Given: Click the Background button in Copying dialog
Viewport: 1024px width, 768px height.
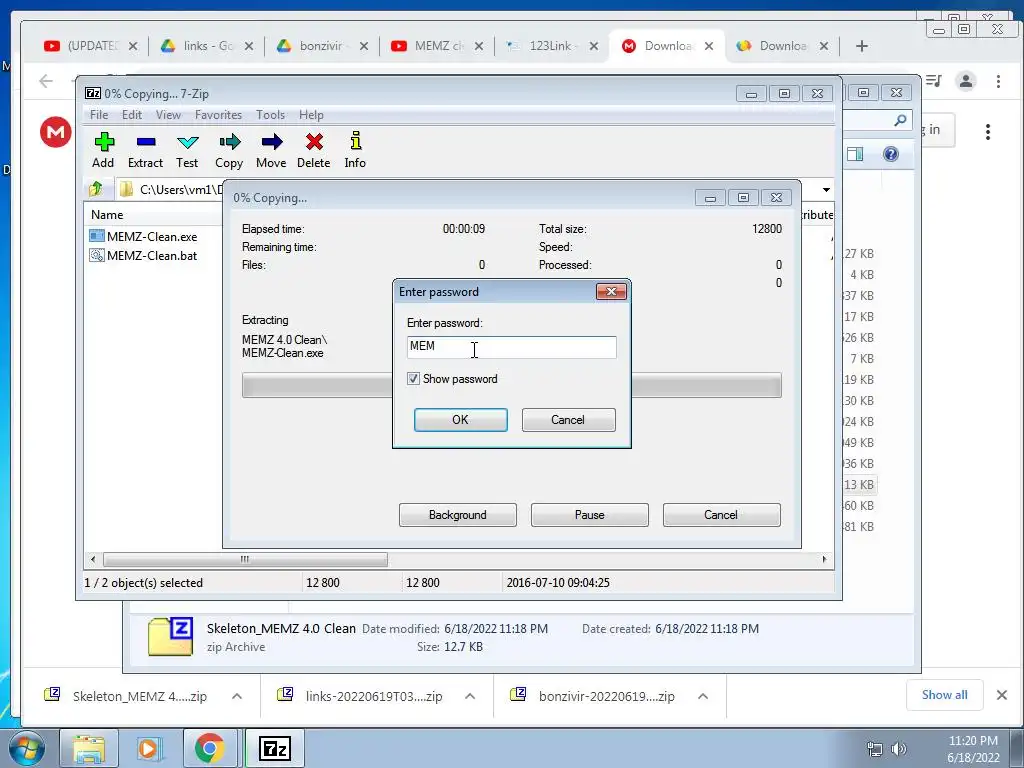Looking at the screenshot, I should coord(458,515).
